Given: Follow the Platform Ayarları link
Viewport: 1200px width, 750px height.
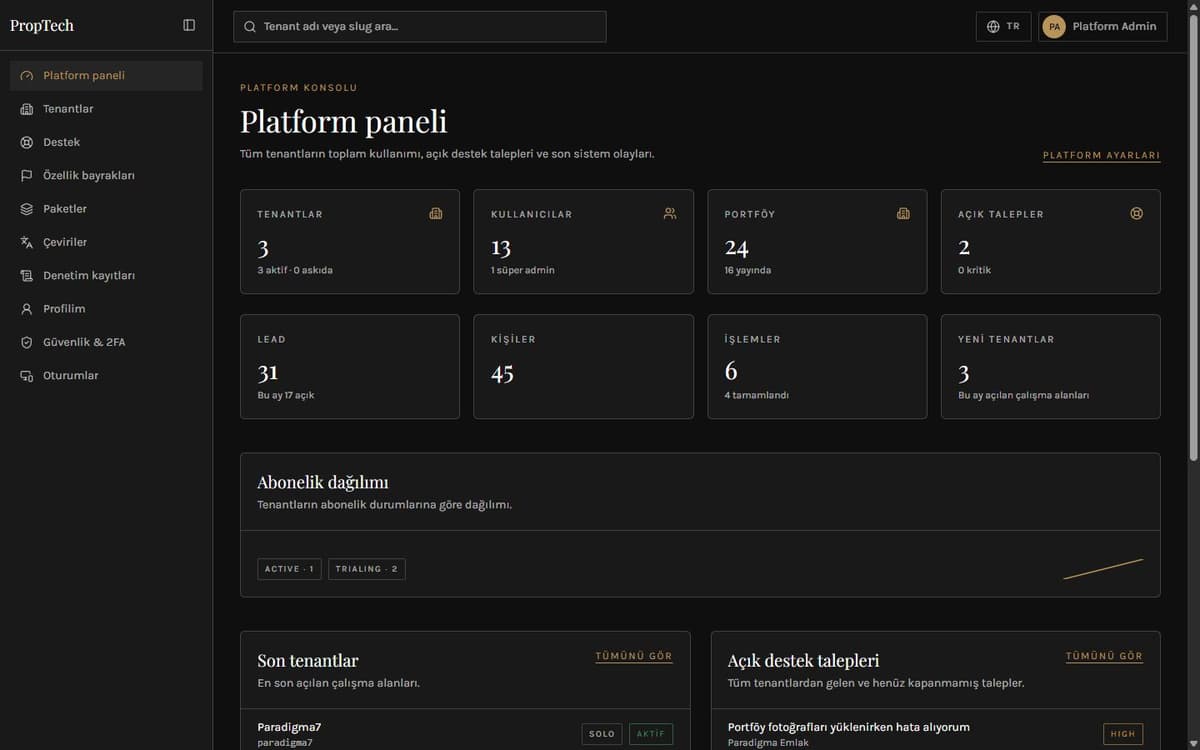Looking at the screenshot, I should tap(1101, 156).
